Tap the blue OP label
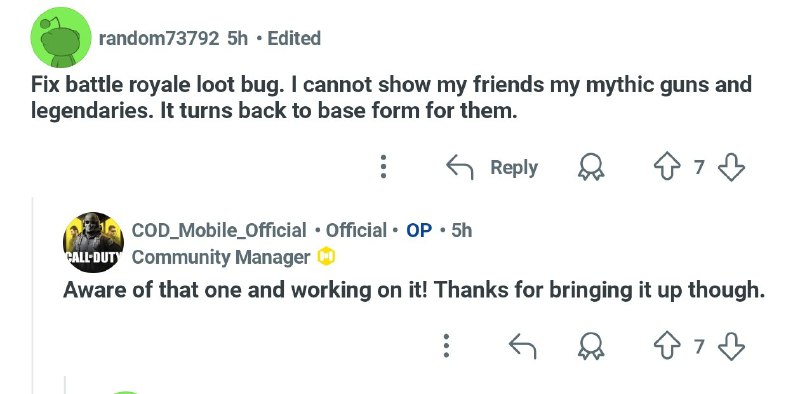The image size is (800, 394). click(x=419, y=231)
